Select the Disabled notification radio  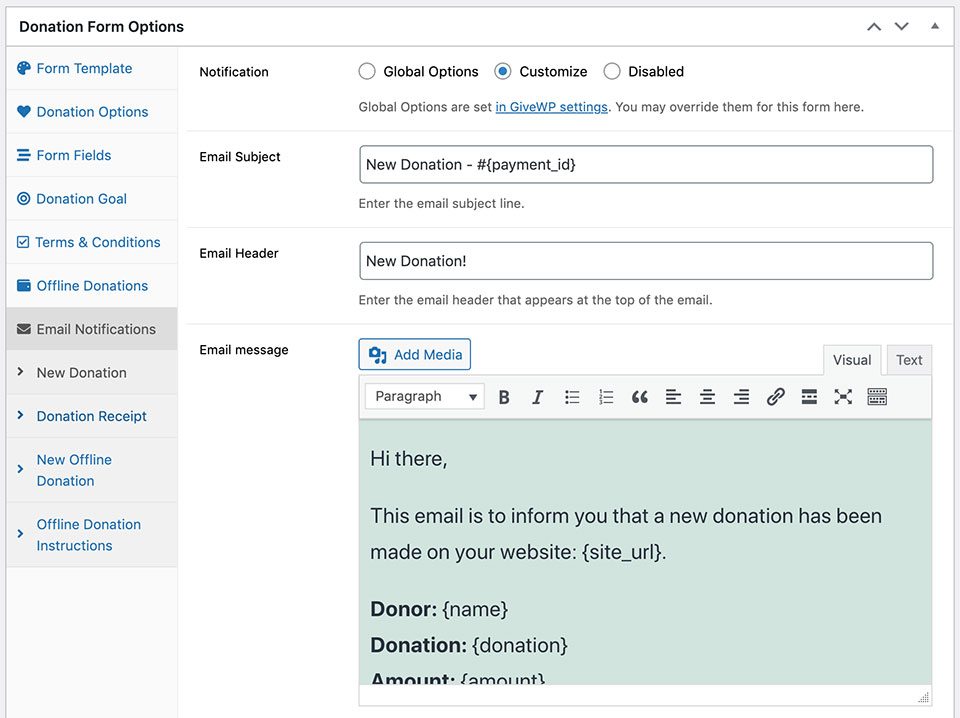612,72
